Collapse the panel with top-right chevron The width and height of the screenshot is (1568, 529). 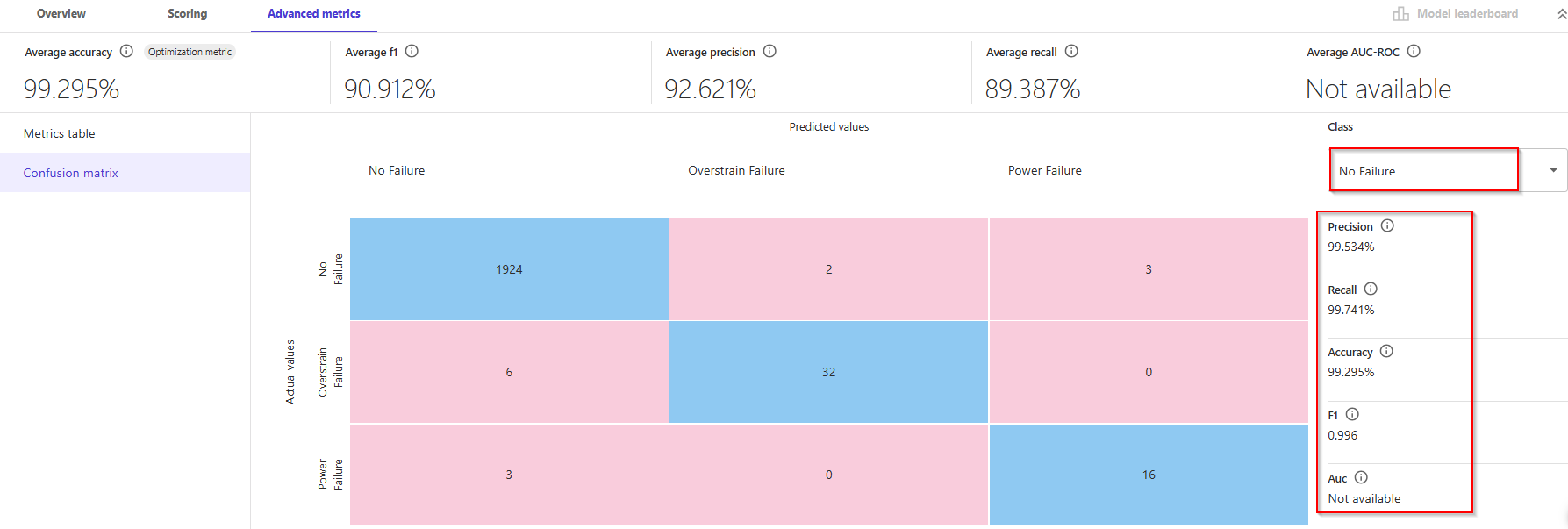(1562, 14)
